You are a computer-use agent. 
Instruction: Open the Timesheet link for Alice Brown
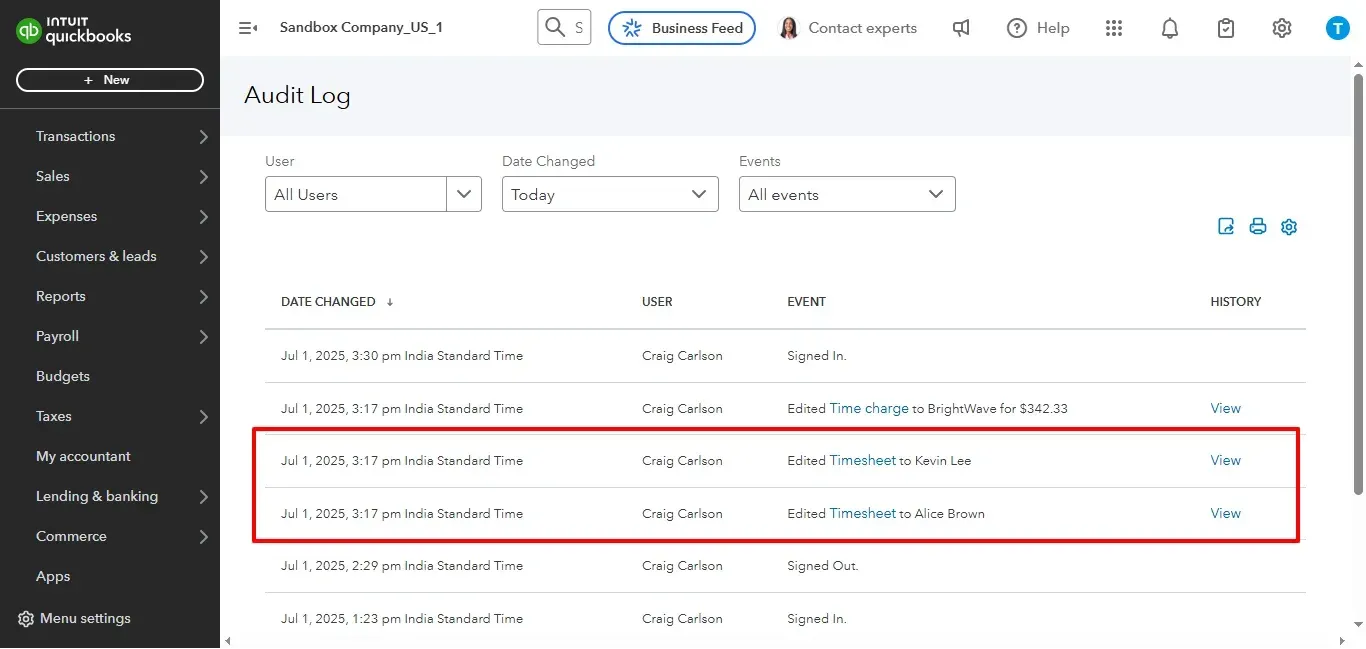pos(863,513)
